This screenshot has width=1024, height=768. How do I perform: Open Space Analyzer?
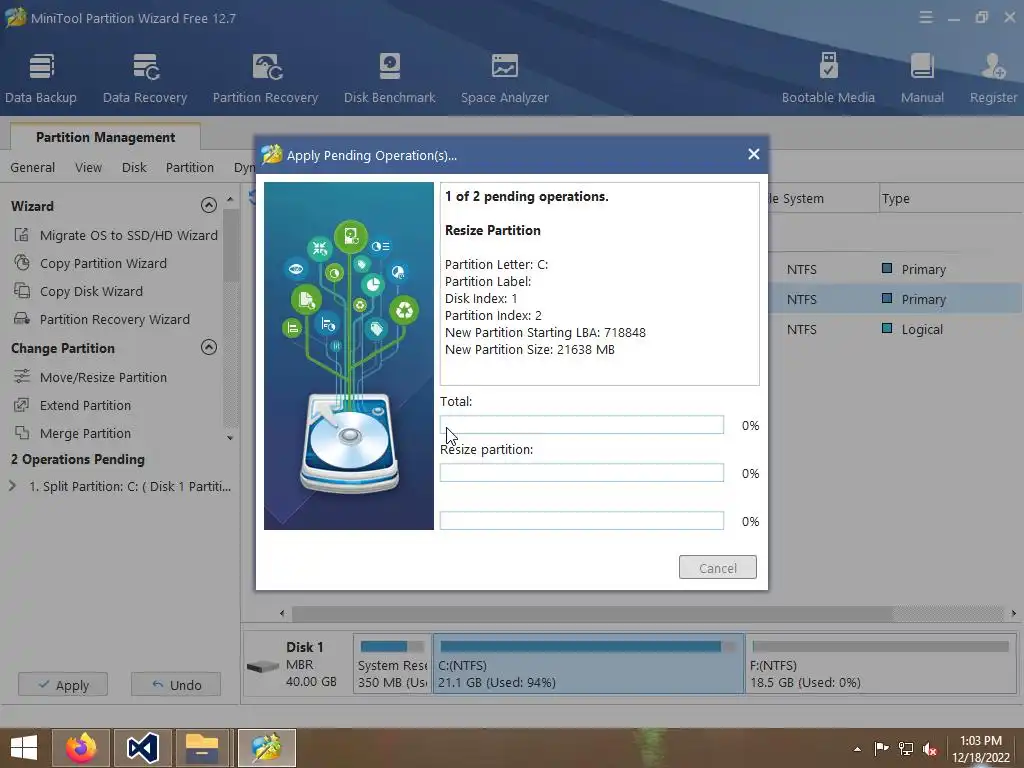tap(504, 78)
